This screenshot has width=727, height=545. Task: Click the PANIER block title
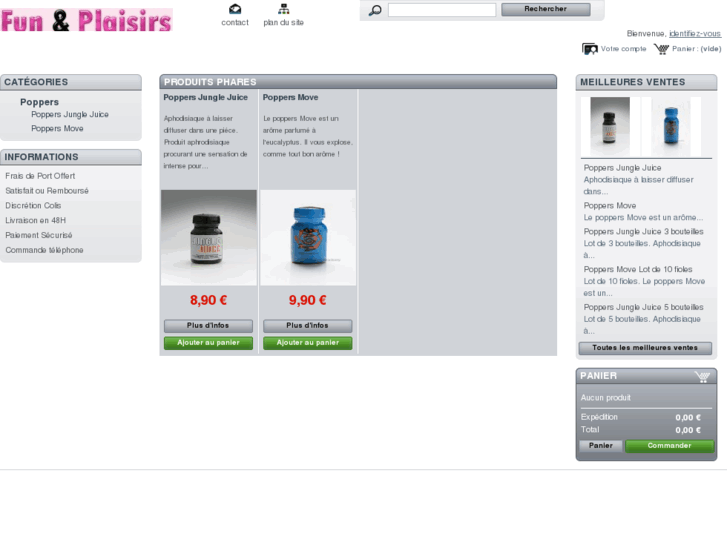(x=599, y=376)
